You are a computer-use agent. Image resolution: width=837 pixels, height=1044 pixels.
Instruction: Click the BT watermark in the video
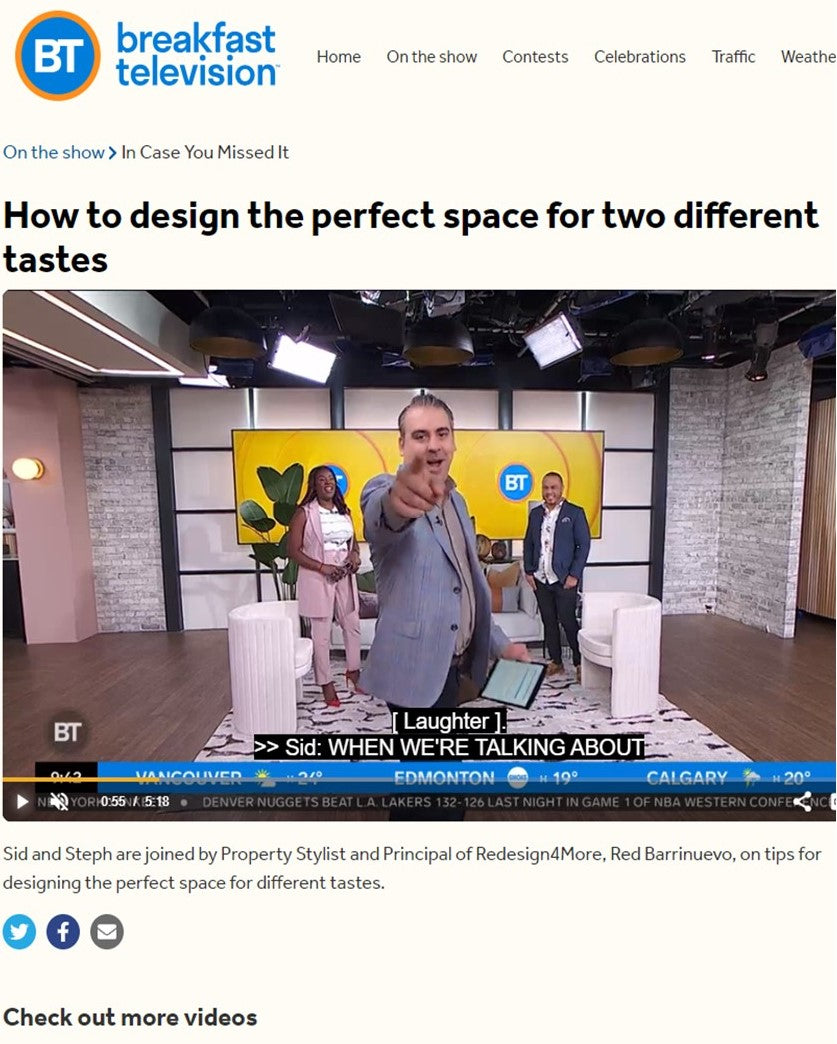(x=67, y=732)
